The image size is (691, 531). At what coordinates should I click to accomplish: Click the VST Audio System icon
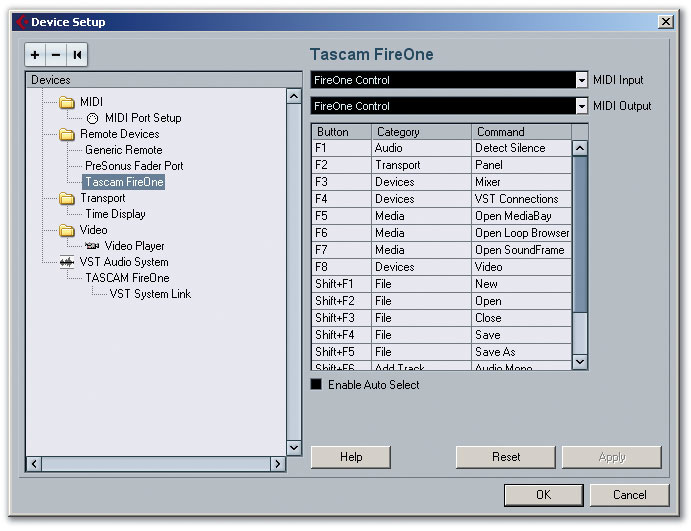[67, 262]
